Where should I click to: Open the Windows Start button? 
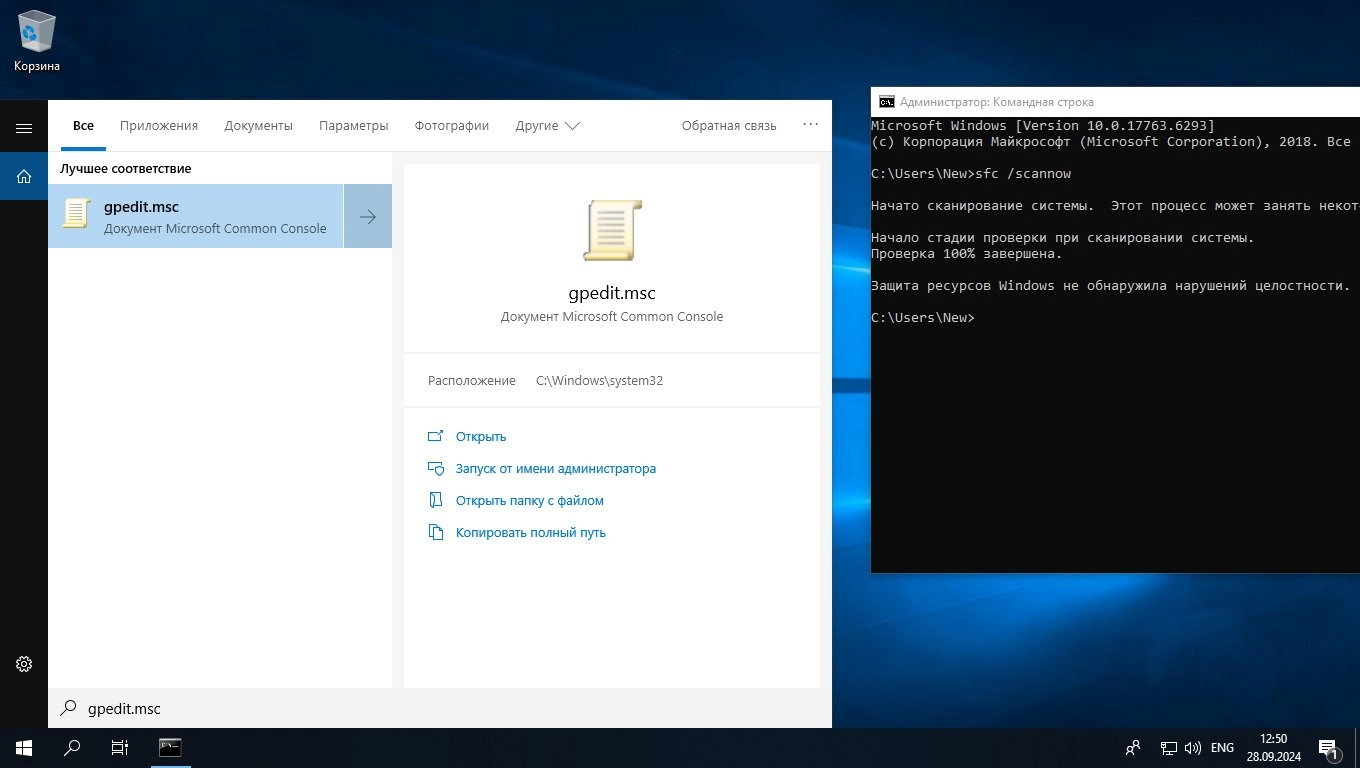pos(24,747)
